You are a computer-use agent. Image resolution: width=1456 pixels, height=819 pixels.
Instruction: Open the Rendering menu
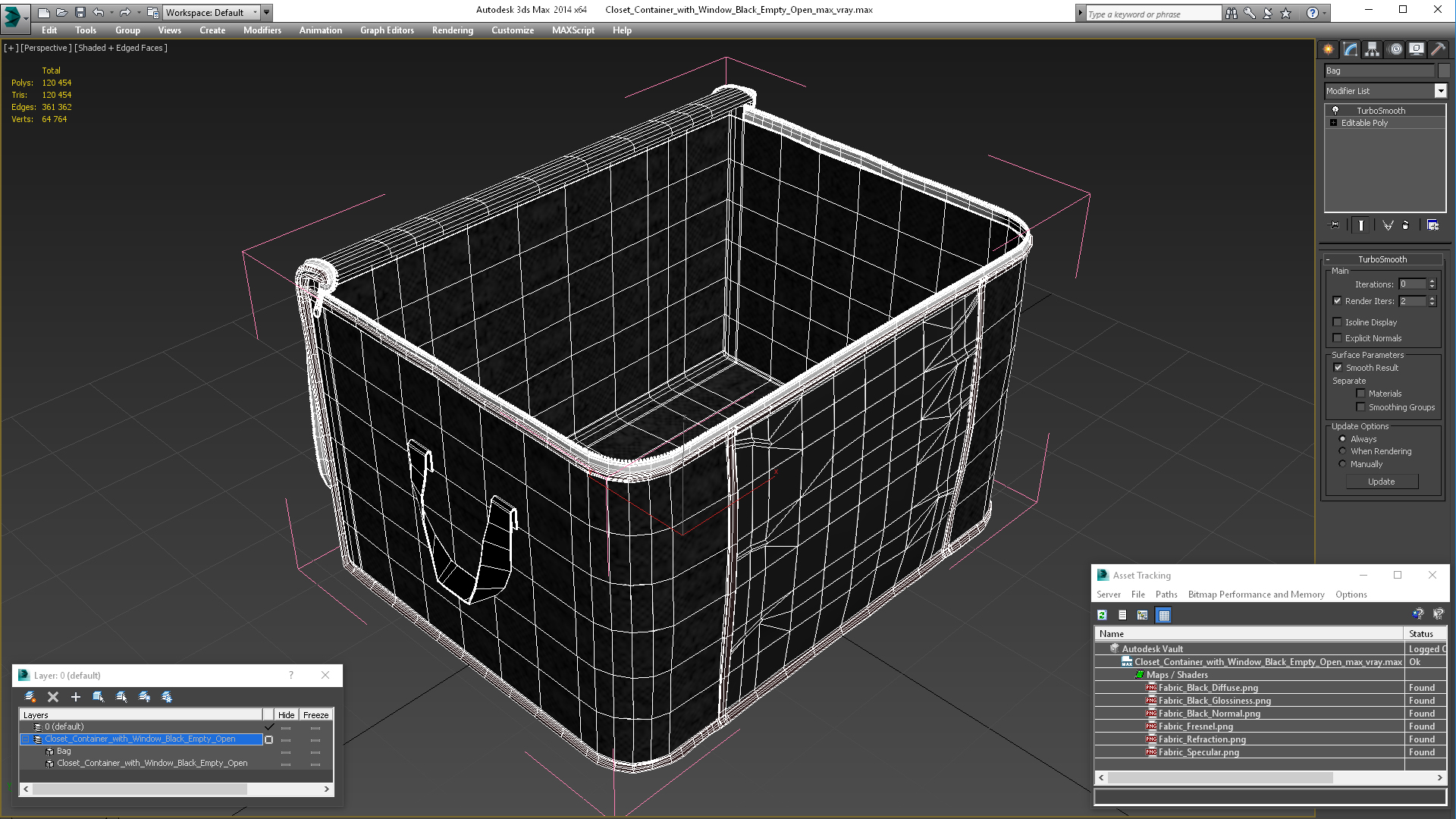click(453, 30)
